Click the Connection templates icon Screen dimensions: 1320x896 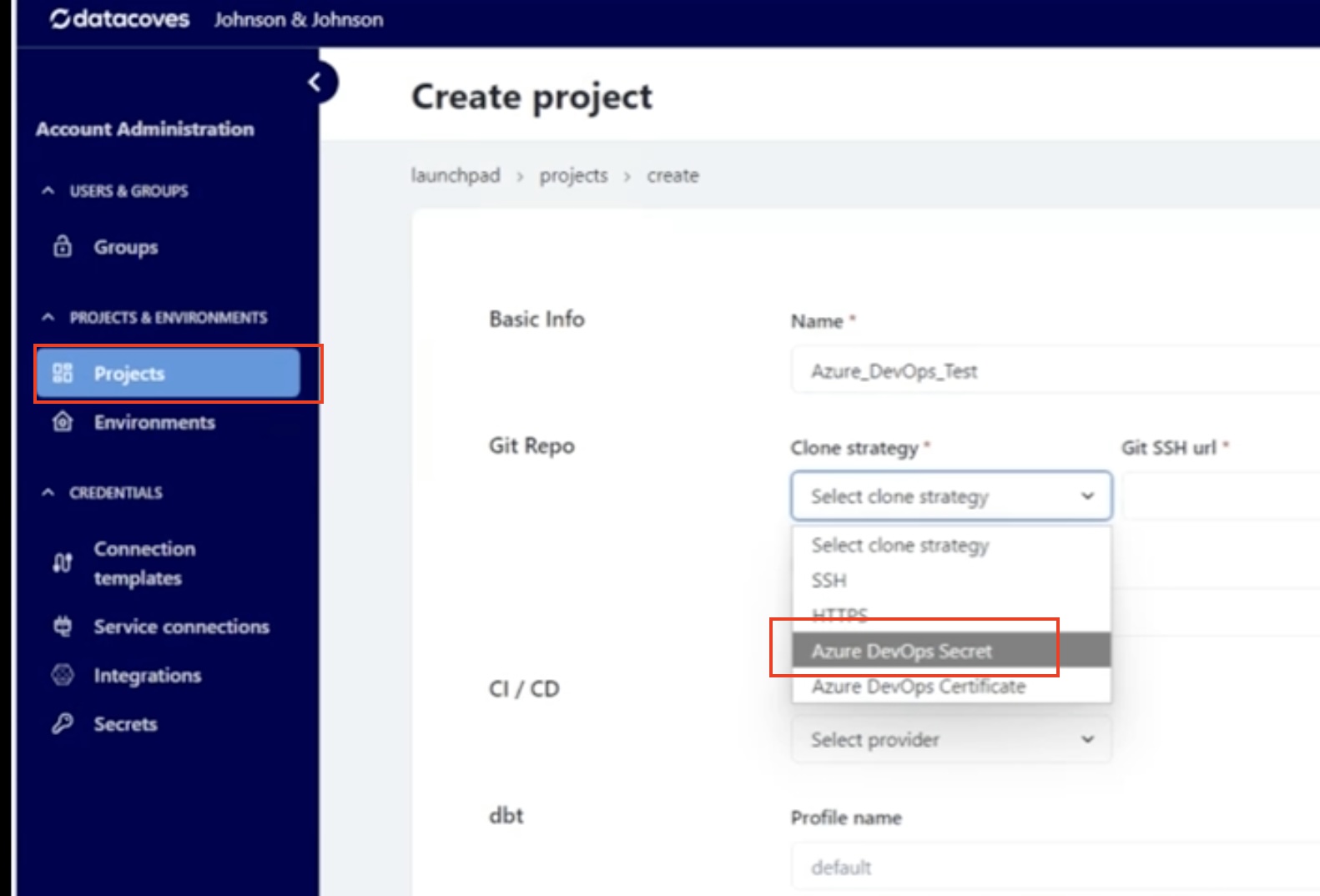pos(63,563)
